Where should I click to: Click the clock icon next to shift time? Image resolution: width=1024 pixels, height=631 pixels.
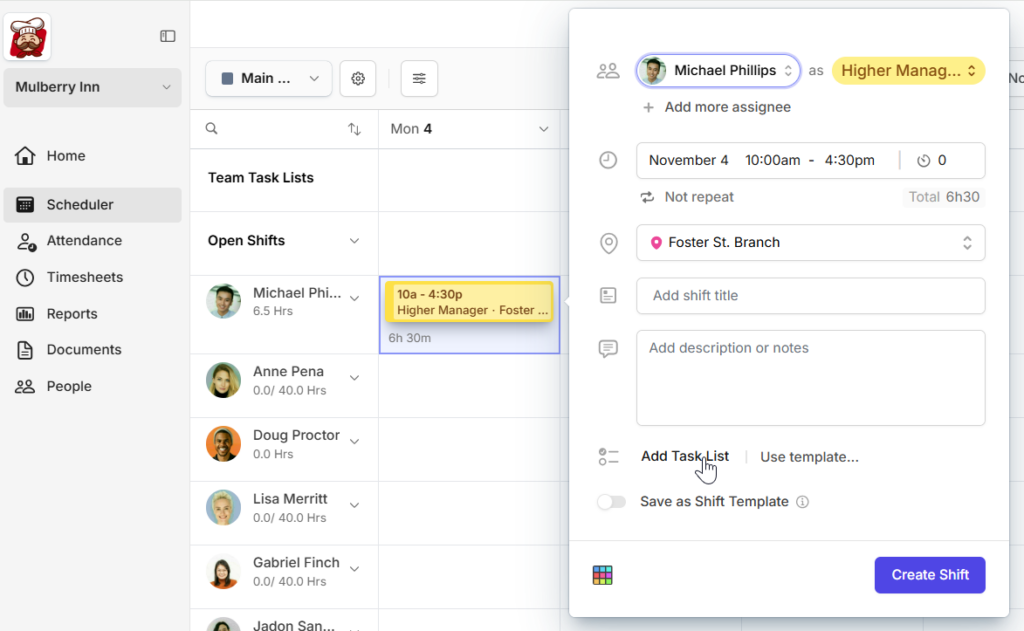pyautogui.click(x=609, y=160)
